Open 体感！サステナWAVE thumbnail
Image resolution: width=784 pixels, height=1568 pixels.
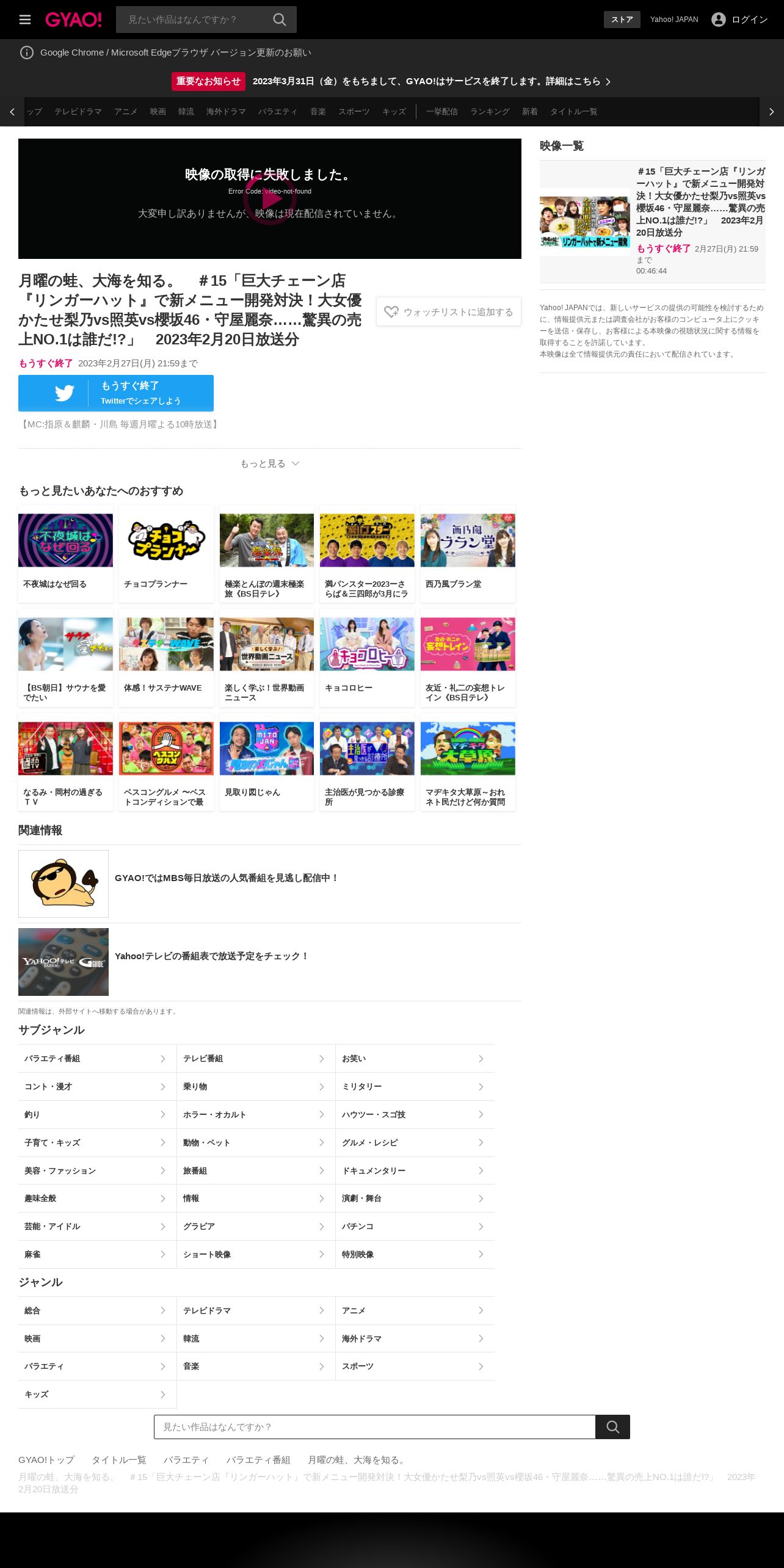166,644
